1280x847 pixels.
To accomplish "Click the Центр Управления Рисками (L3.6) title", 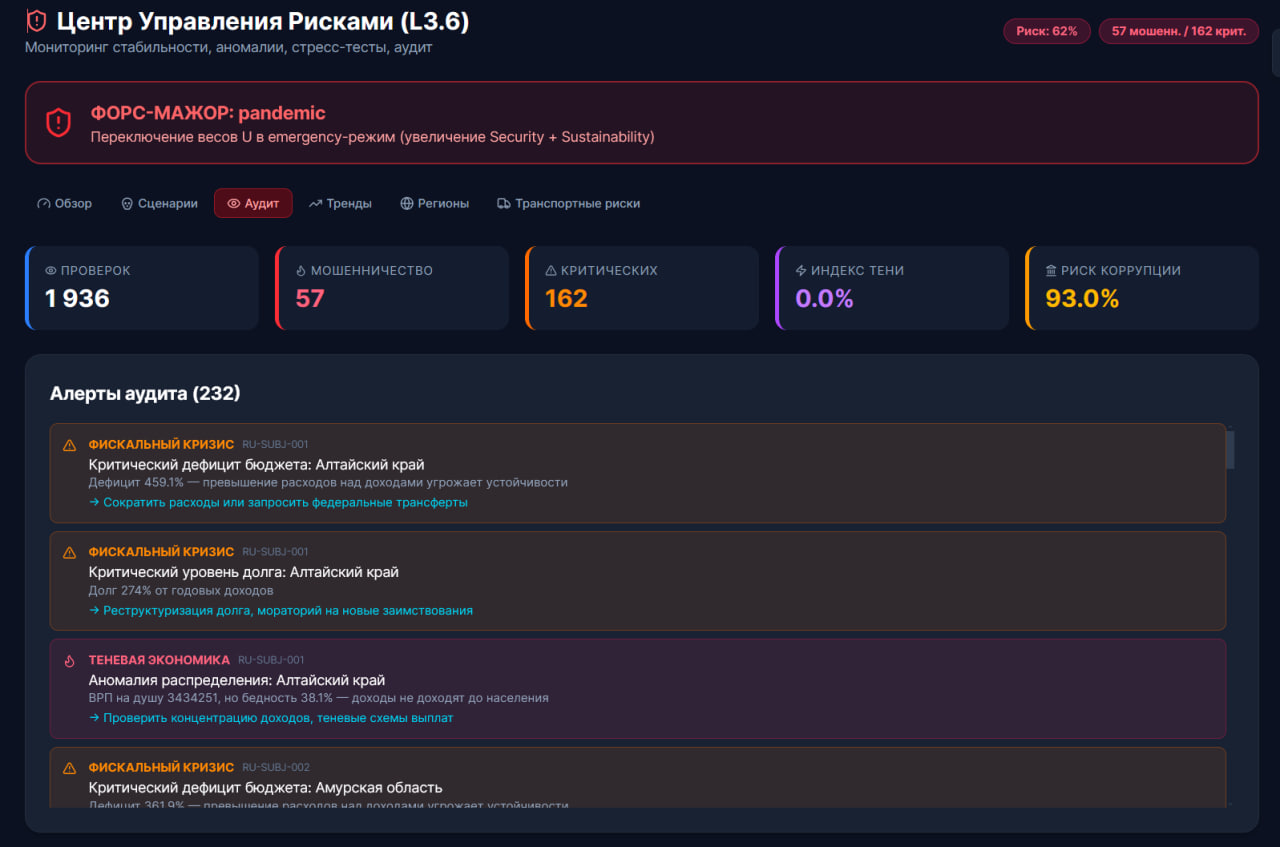I will [263, 20].
